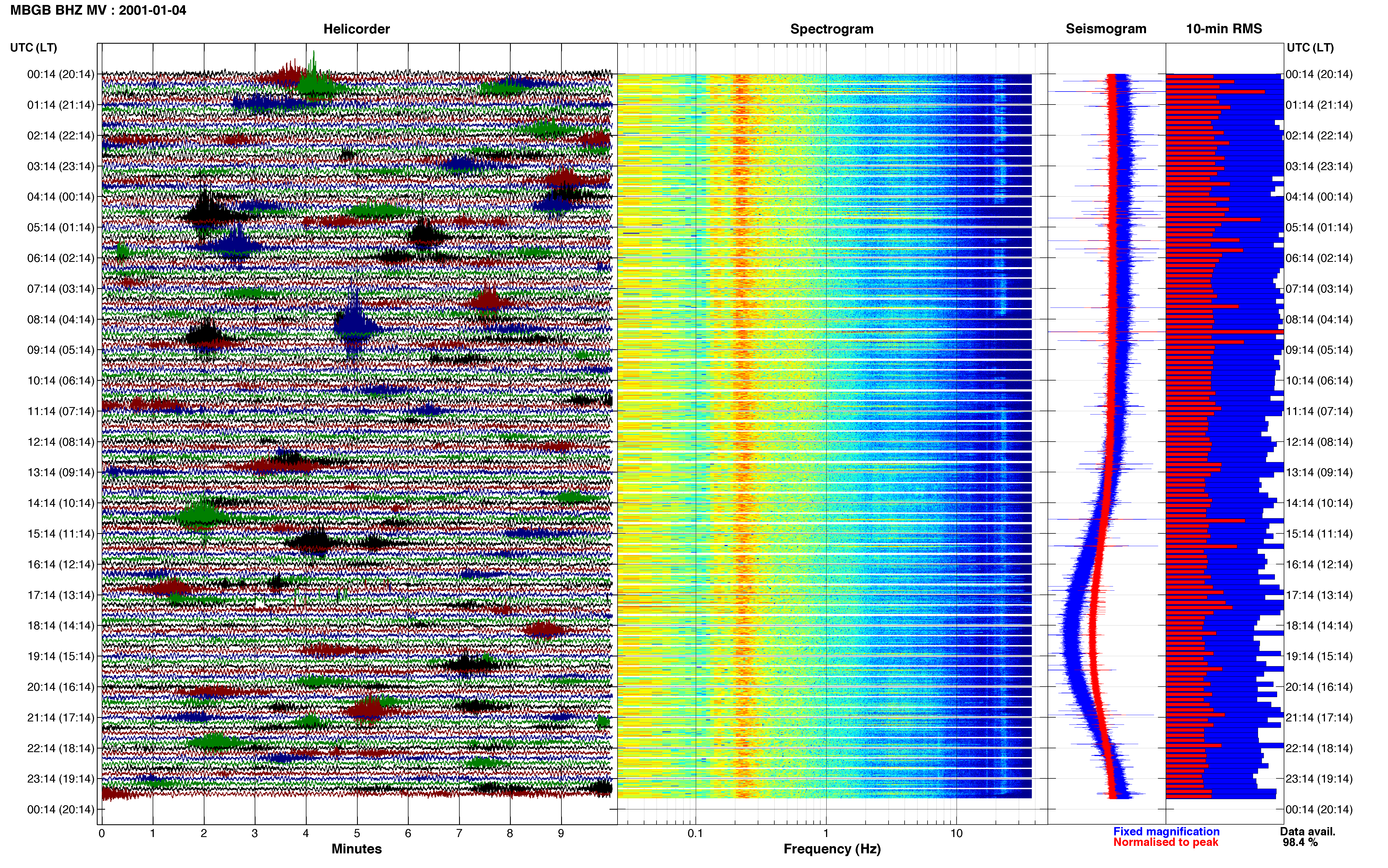Select left time label '02:14 (22:14)'
Image resolution: width=1388 pixels, height=868 pixels.
(x=61, y=135)
